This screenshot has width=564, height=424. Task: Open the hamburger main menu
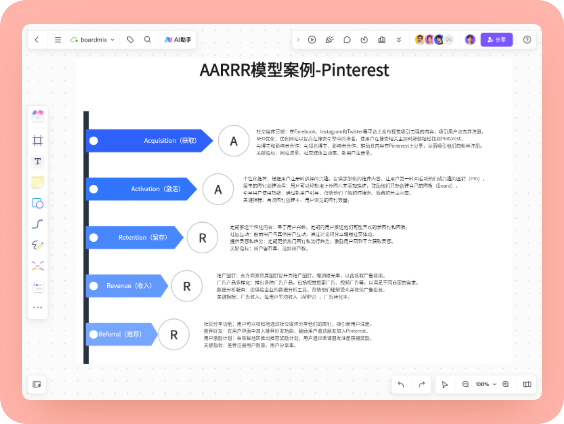pyautogui.click(x=58, y=40)
